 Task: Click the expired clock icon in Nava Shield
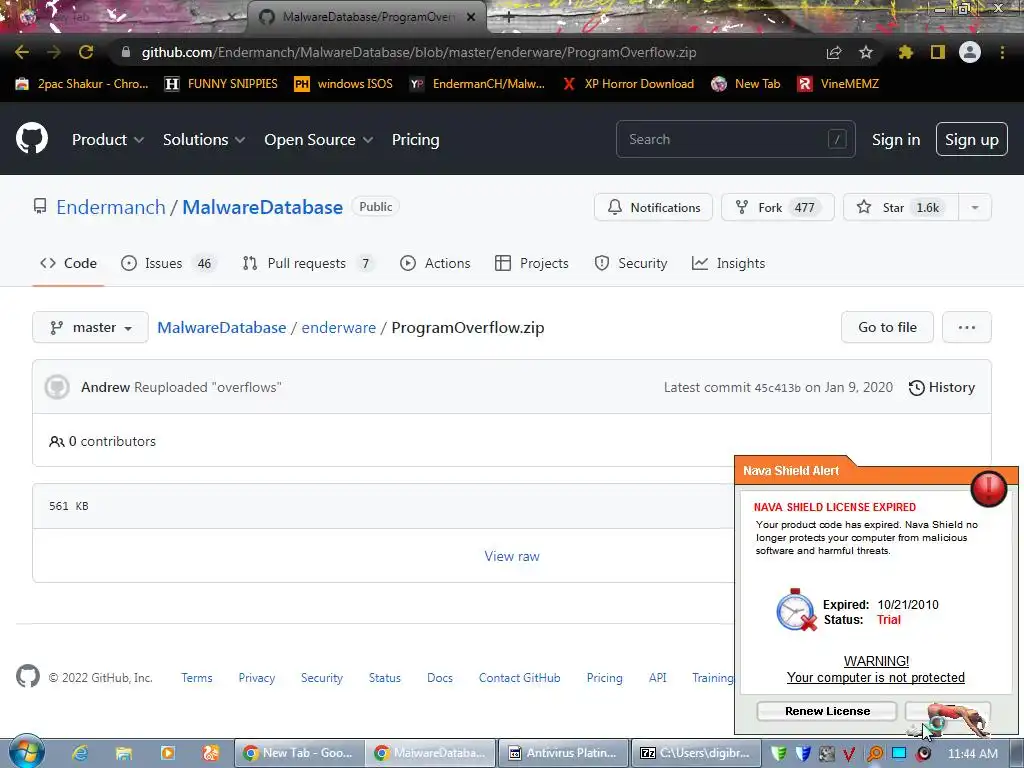795,610
